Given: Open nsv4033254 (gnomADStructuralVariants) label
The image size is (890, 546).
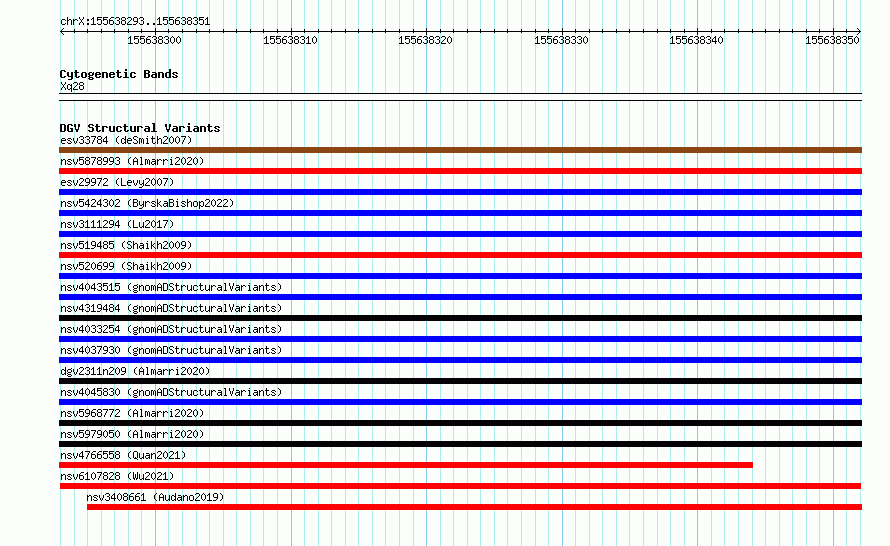Looking at the screenshot, I should click(171, 329).
